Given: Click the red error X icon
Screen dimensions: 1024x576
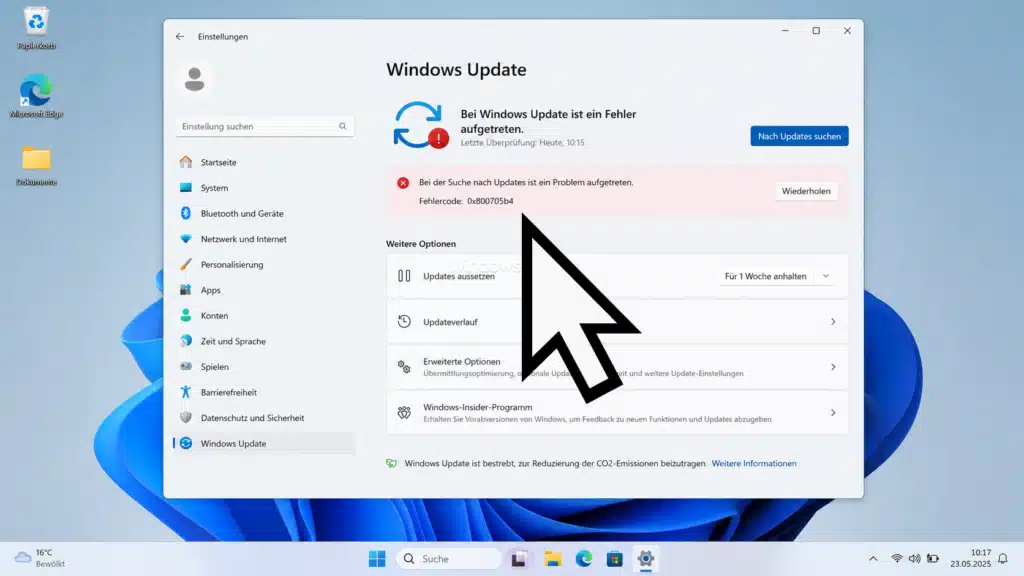Looking at the screenshot, I should coord(403,183).
